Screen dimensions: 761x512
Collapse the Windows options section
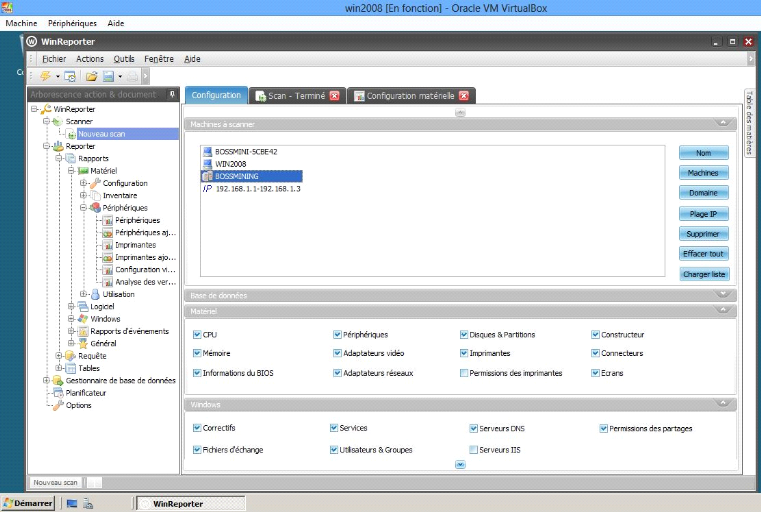click(723, 404)
